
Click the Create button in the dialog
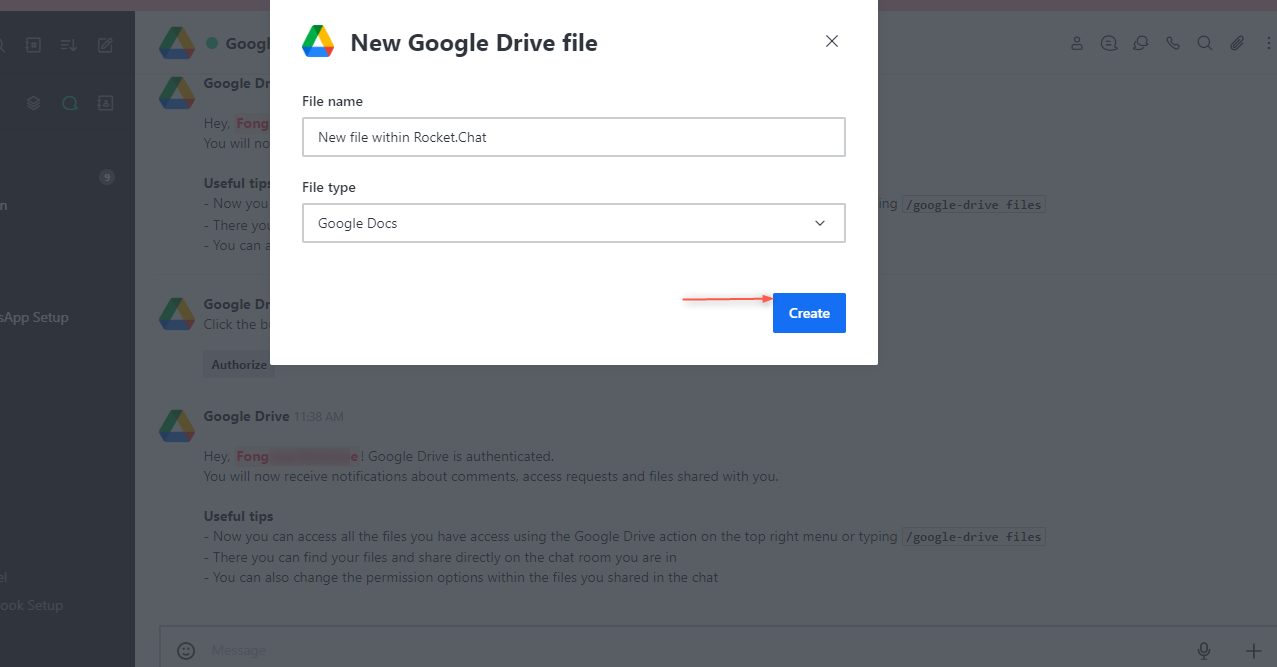click(x=809, y=313)
